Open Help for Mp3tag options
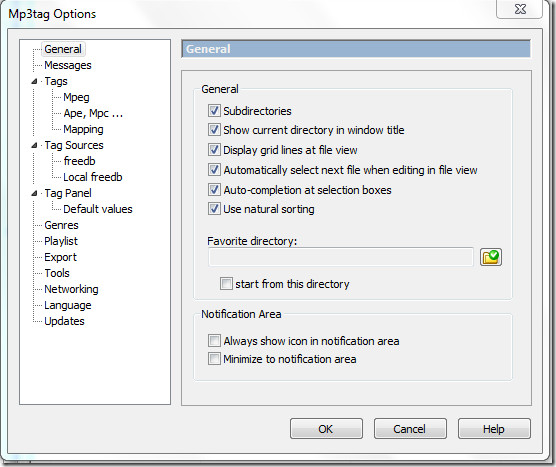Viewport: 556px width, 467px height. 494,429
